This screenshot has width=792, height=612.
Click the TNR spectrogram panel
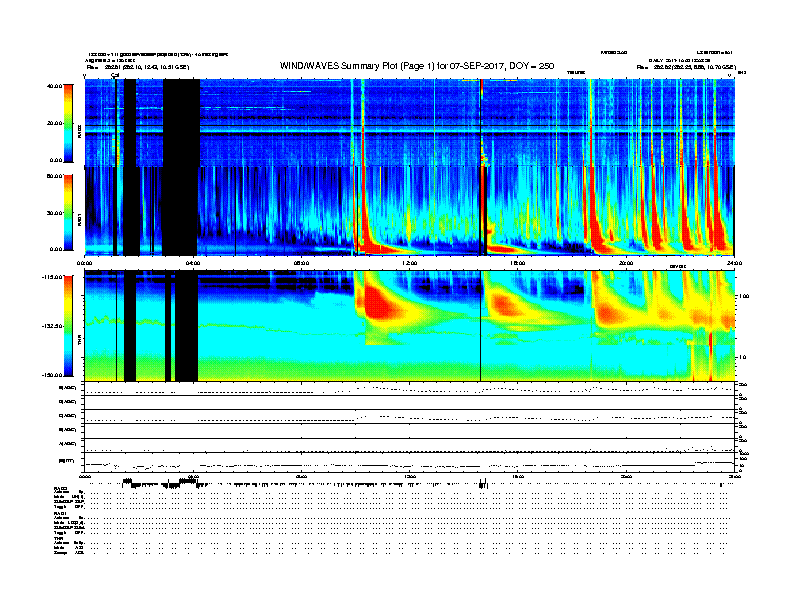(x=410, y=326)
